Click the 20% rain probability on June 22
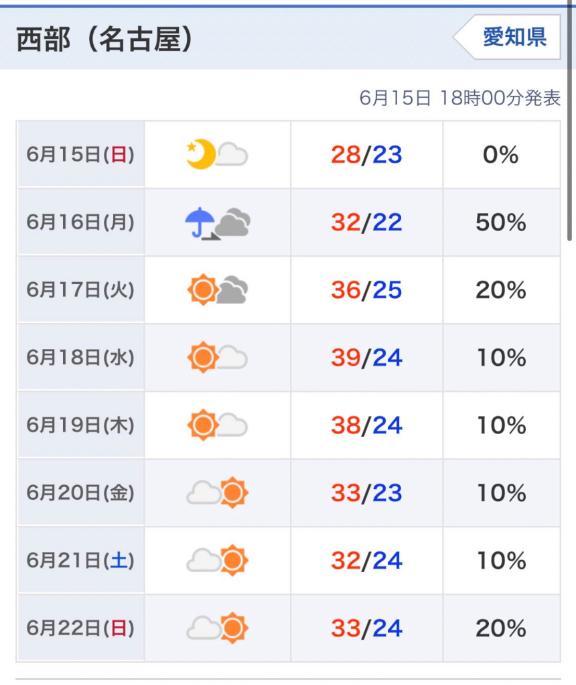576x685 pixels. click(x=501, y=629)
